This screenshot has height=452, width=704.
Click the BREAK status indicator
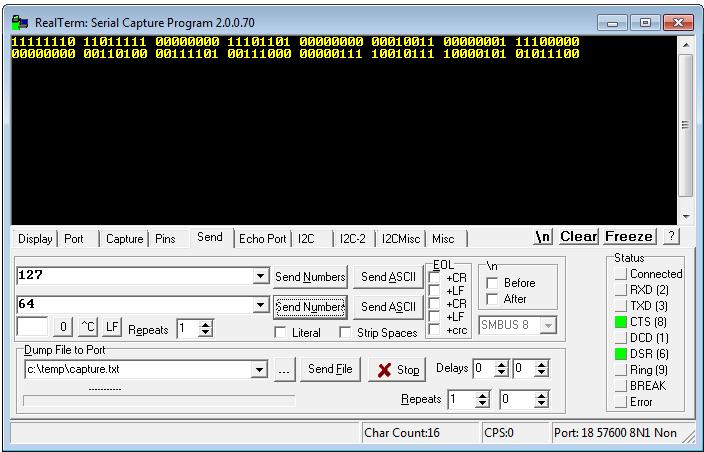coord(620,386)
